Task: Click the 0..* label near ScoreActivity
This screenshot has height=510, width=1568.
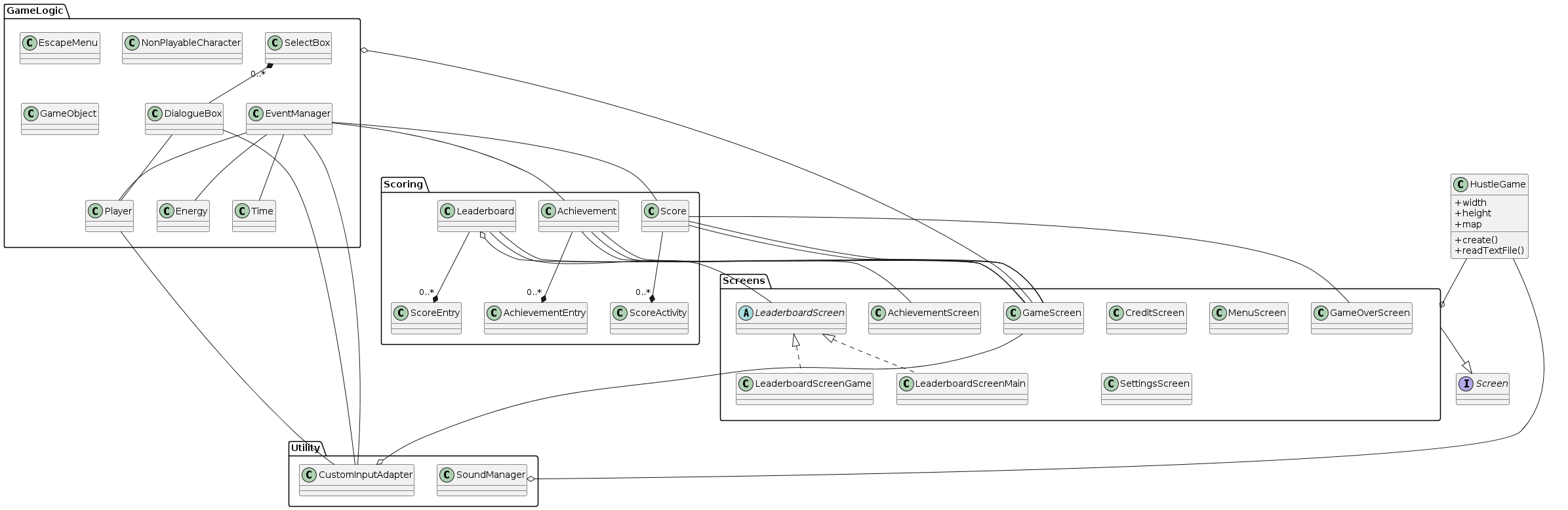Action: click(643, 292)
